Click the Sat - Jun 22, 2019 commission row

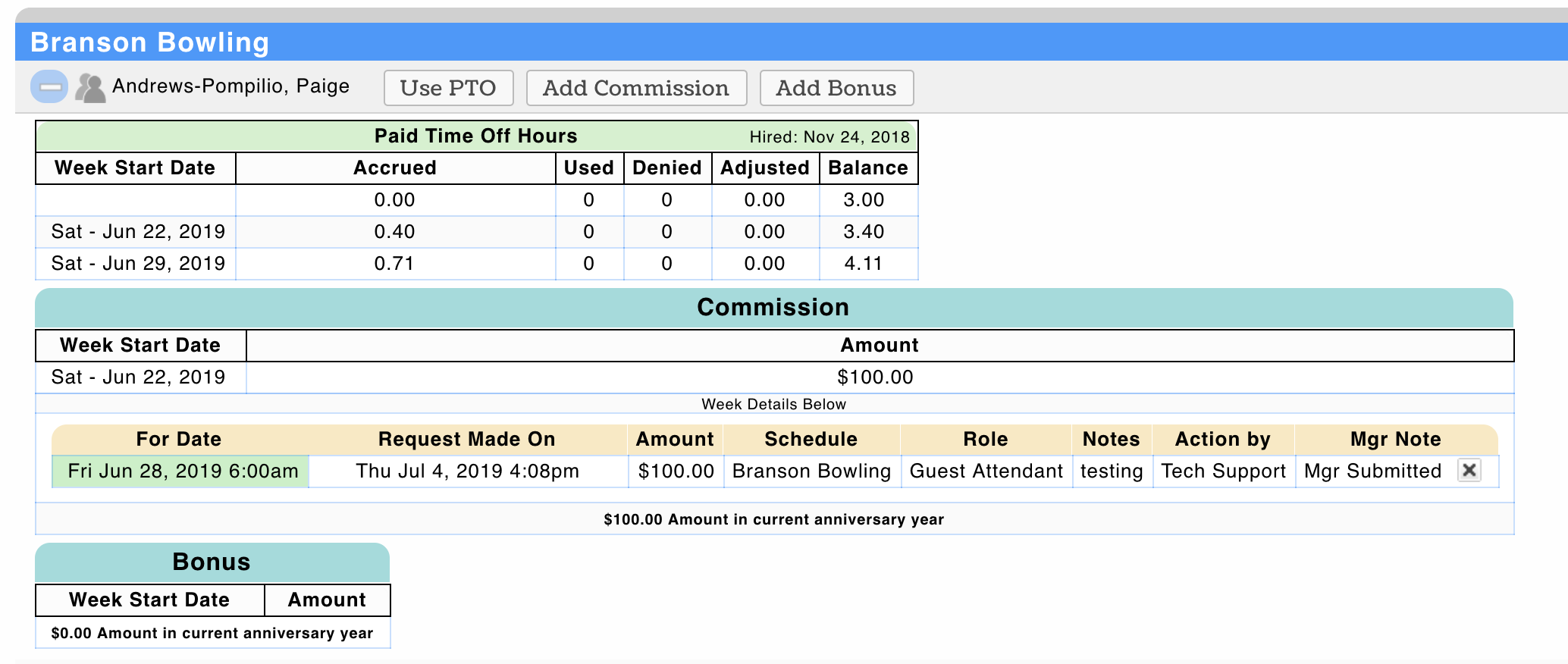(139, 377)
